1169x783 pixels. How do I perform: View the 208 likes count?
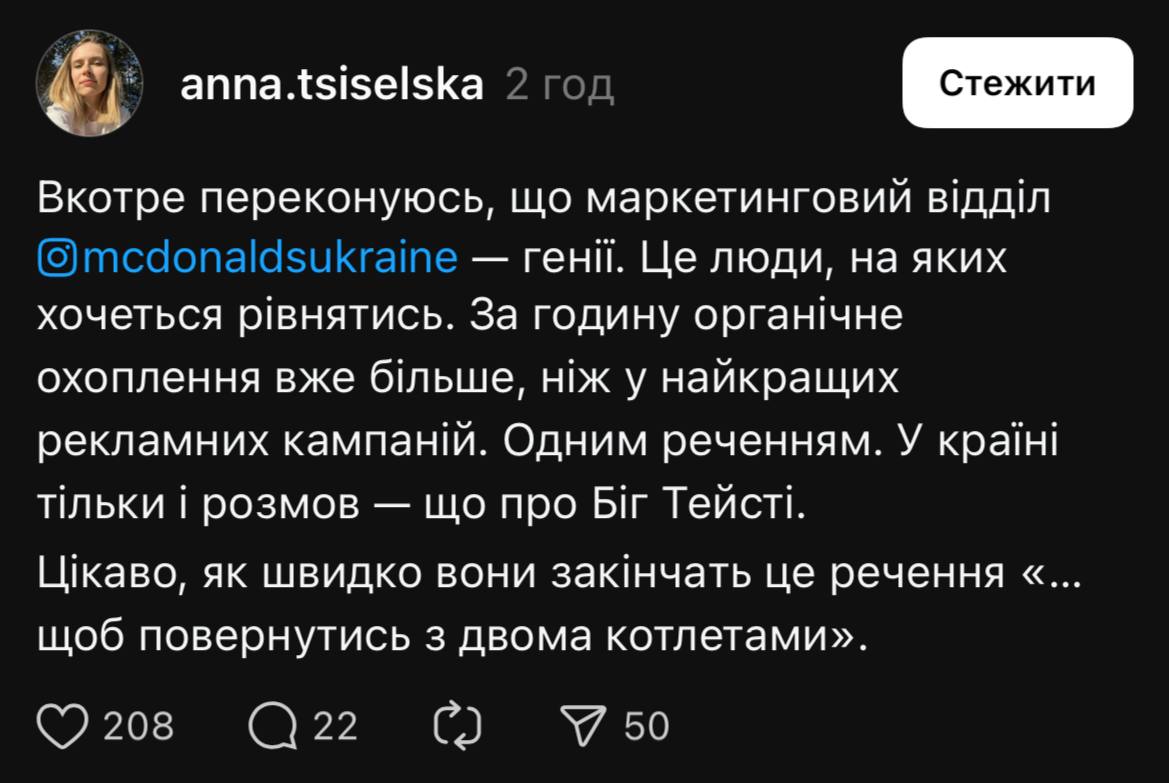[x=139, y=726]
